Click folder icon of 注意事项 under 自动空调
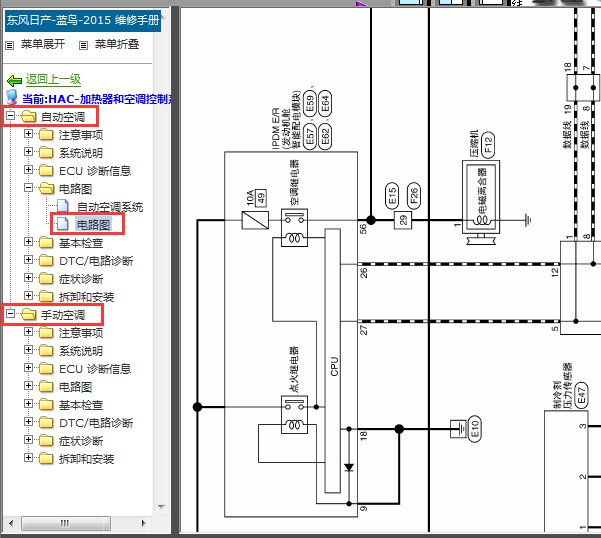Image resolution: width=601 pixels, height=538 pixels. tap(46, 134)
